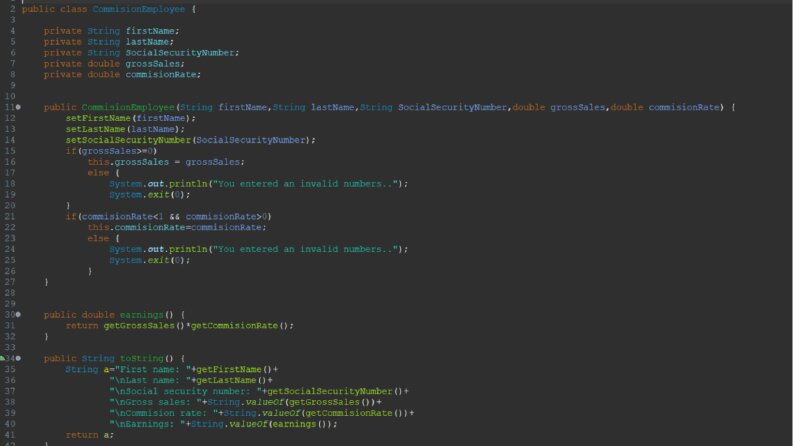
Task: Collapse the toString() method fold marker
Action: tap(18, 358)
